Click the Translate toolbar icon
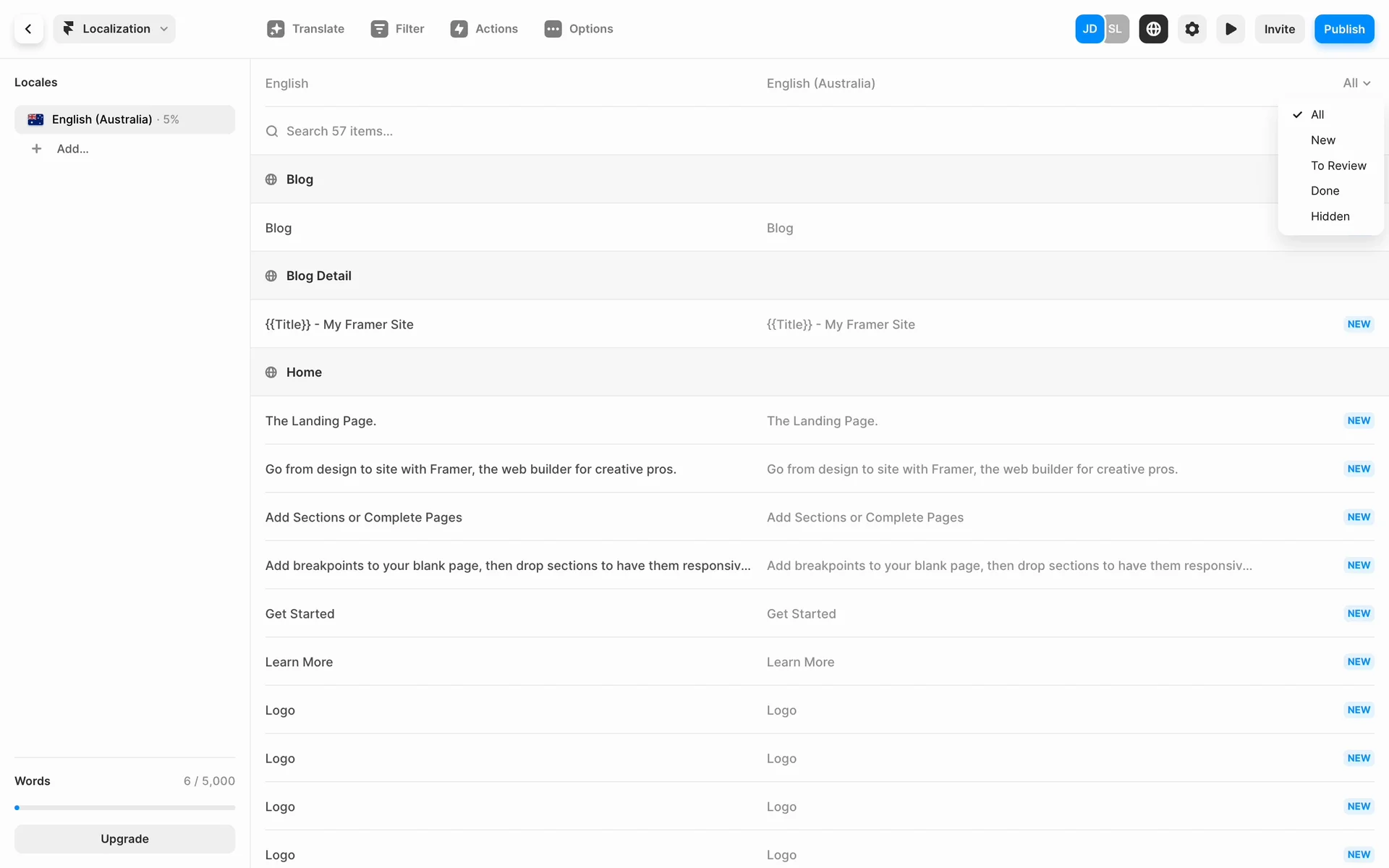 [276, 29]
